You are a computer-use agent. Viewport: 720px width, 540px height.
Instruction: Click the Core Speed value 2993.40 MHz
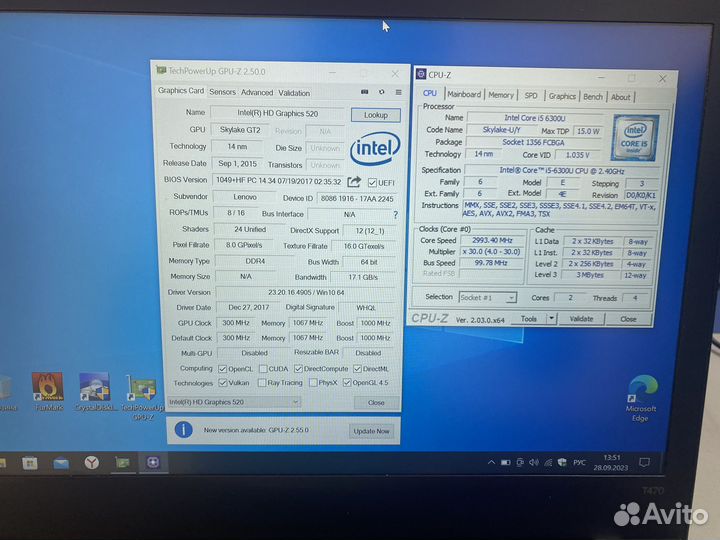(x=492, y=240)
